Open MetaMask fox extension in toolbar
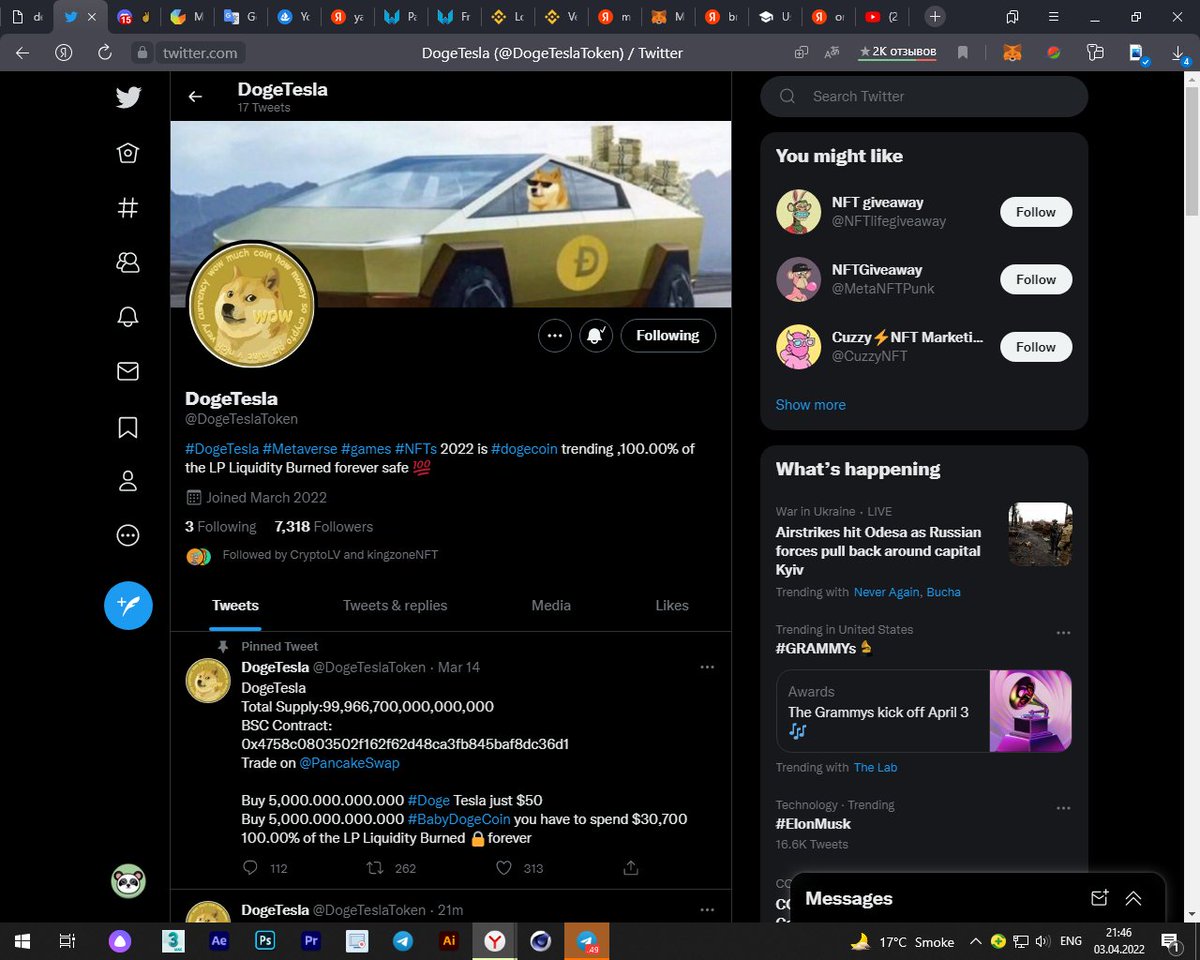This screenshot has height=960, width=1200. pos(1012,52)
